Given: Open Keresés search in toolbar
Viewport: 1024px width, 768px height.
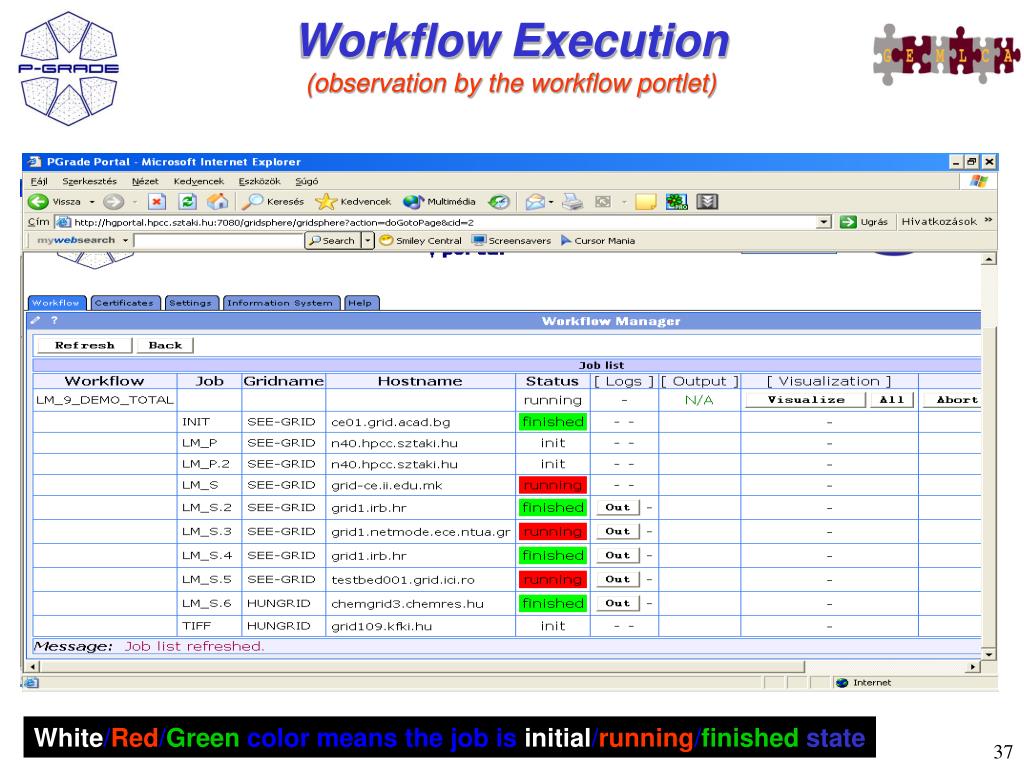Looking at the screenshot, I should point(273,202).
